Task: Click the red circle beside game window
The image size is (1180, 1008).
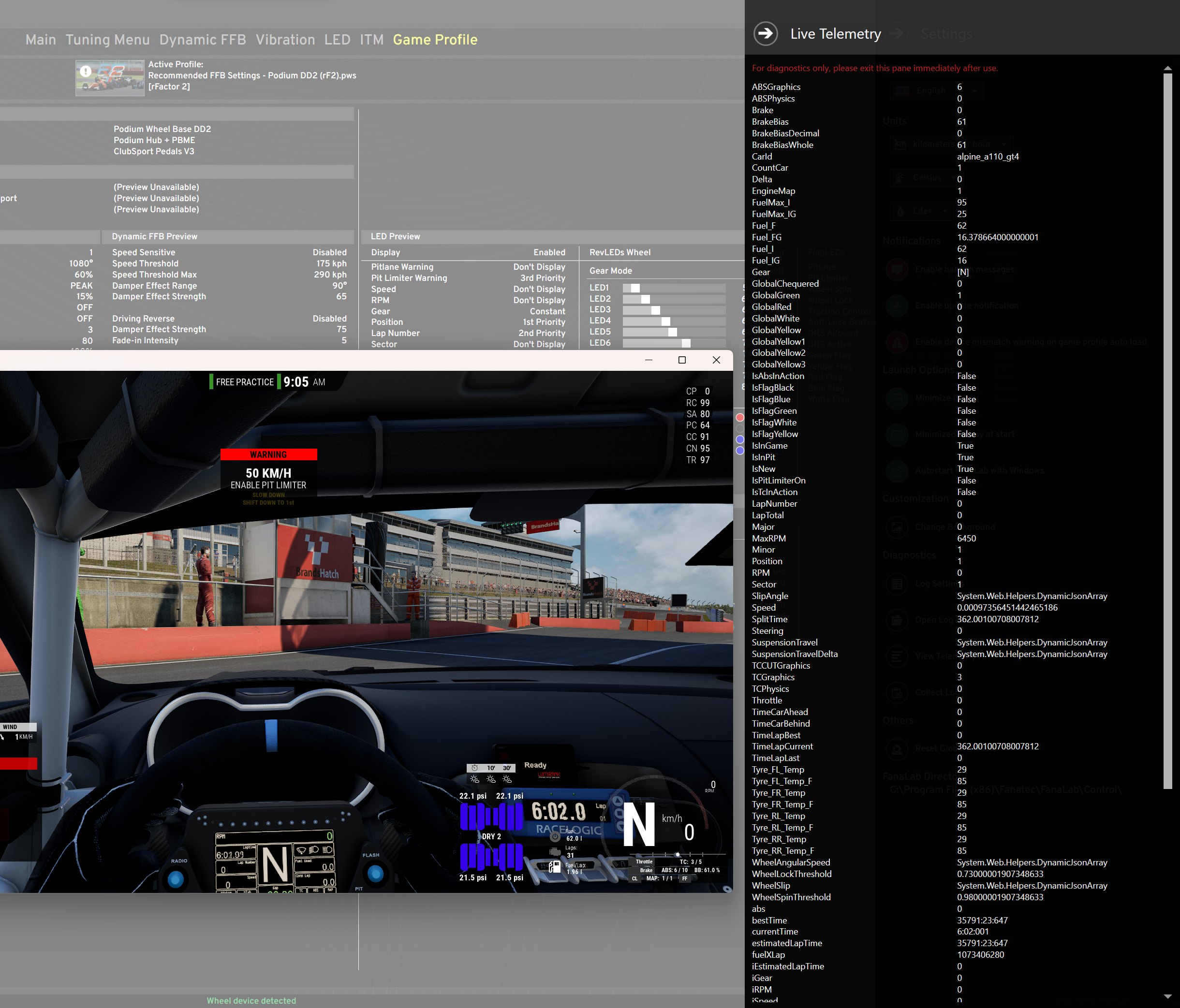Action: click(x=740, y=417)
